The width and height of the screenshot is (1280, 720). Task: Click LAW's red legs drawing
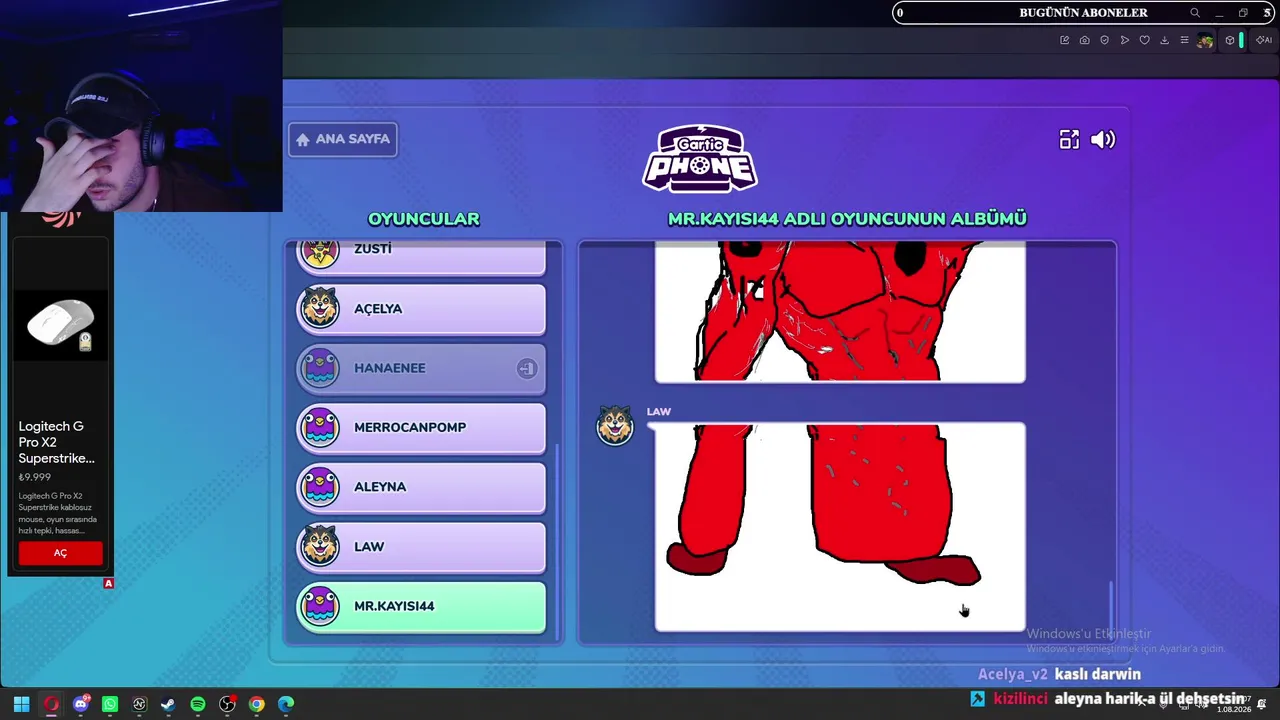coord(840,527)
